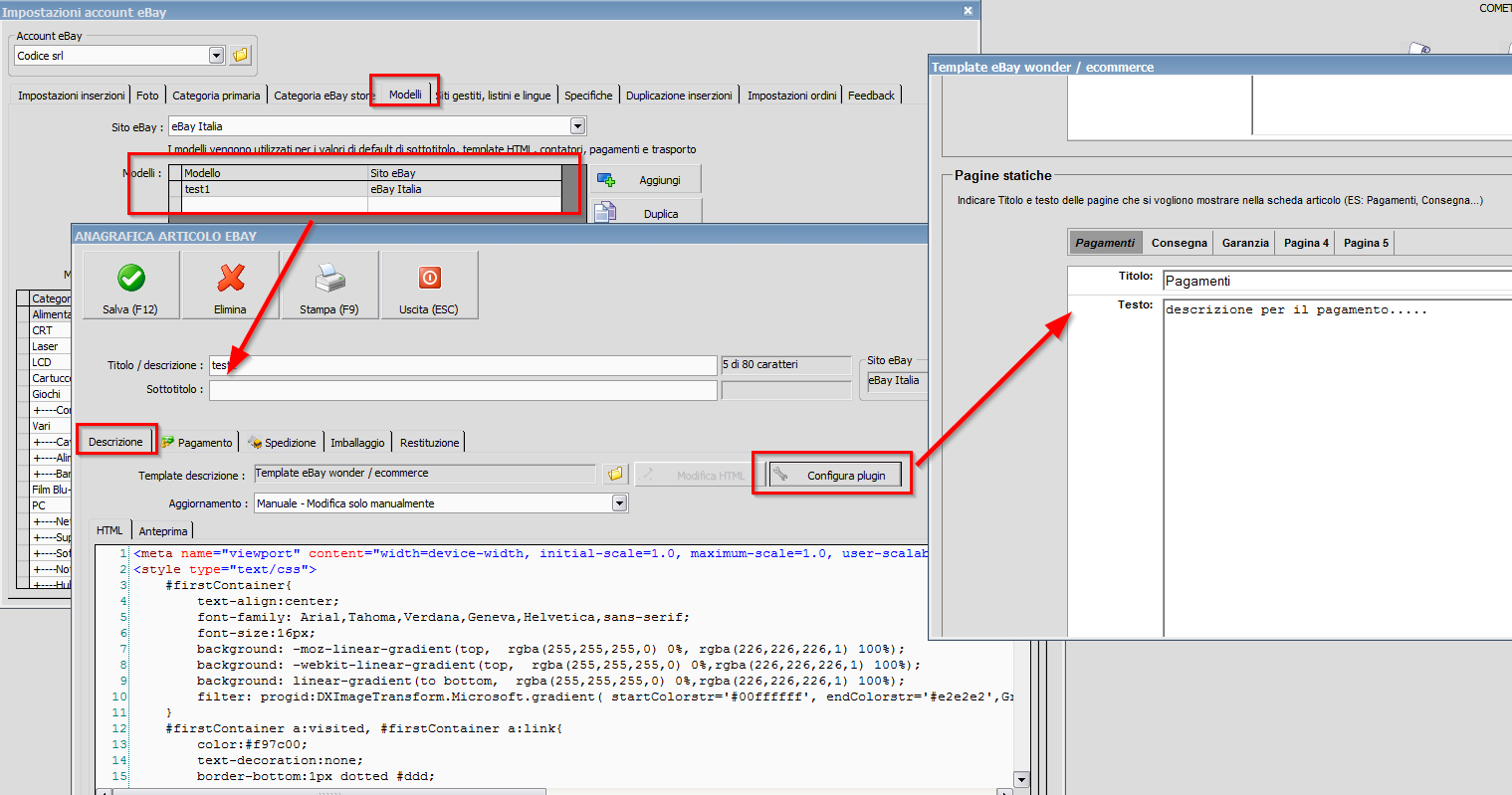
Task: Select the Modelli tab
Action: click(405, 95)
